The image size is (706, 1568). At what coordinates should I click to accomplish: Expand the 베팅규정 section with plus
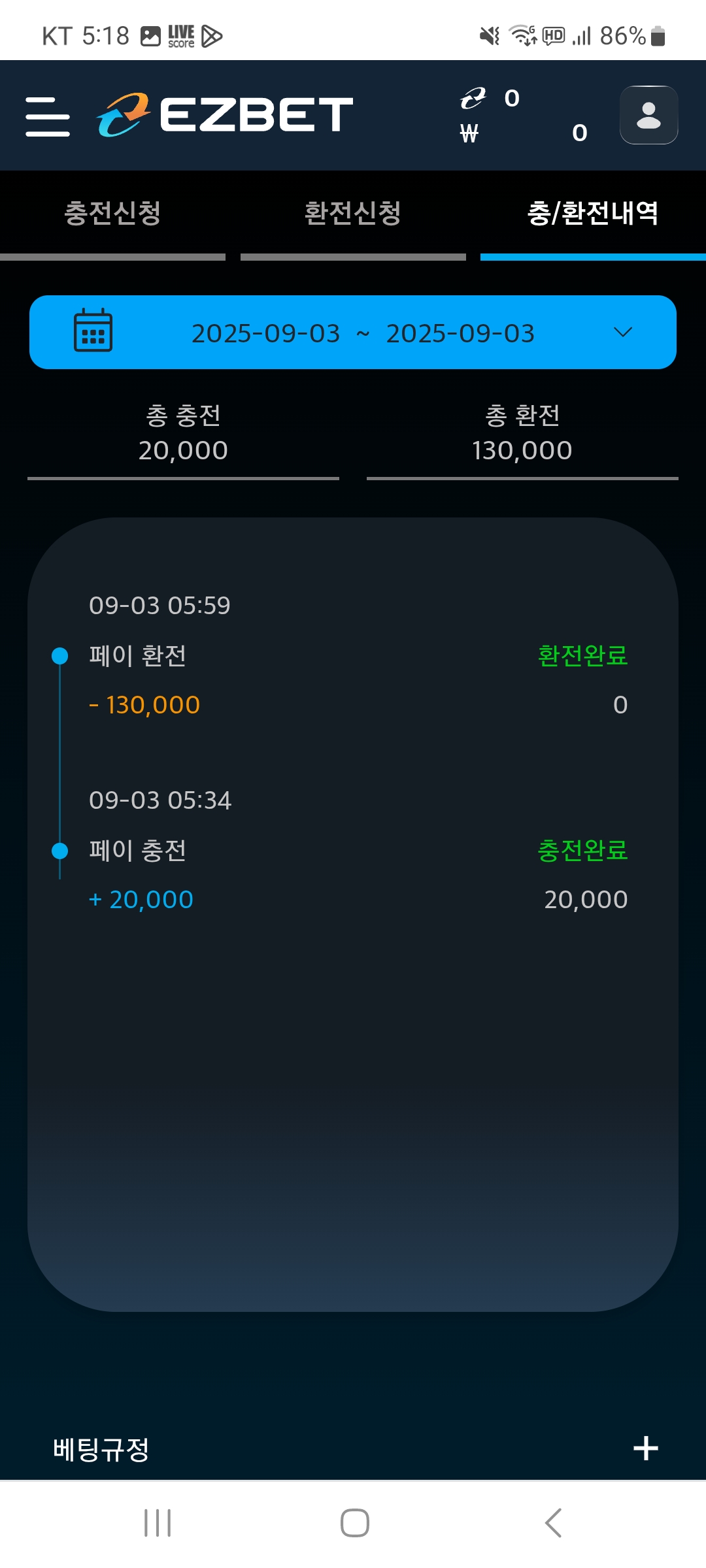pyautogui.click(x=645, y=1448)
